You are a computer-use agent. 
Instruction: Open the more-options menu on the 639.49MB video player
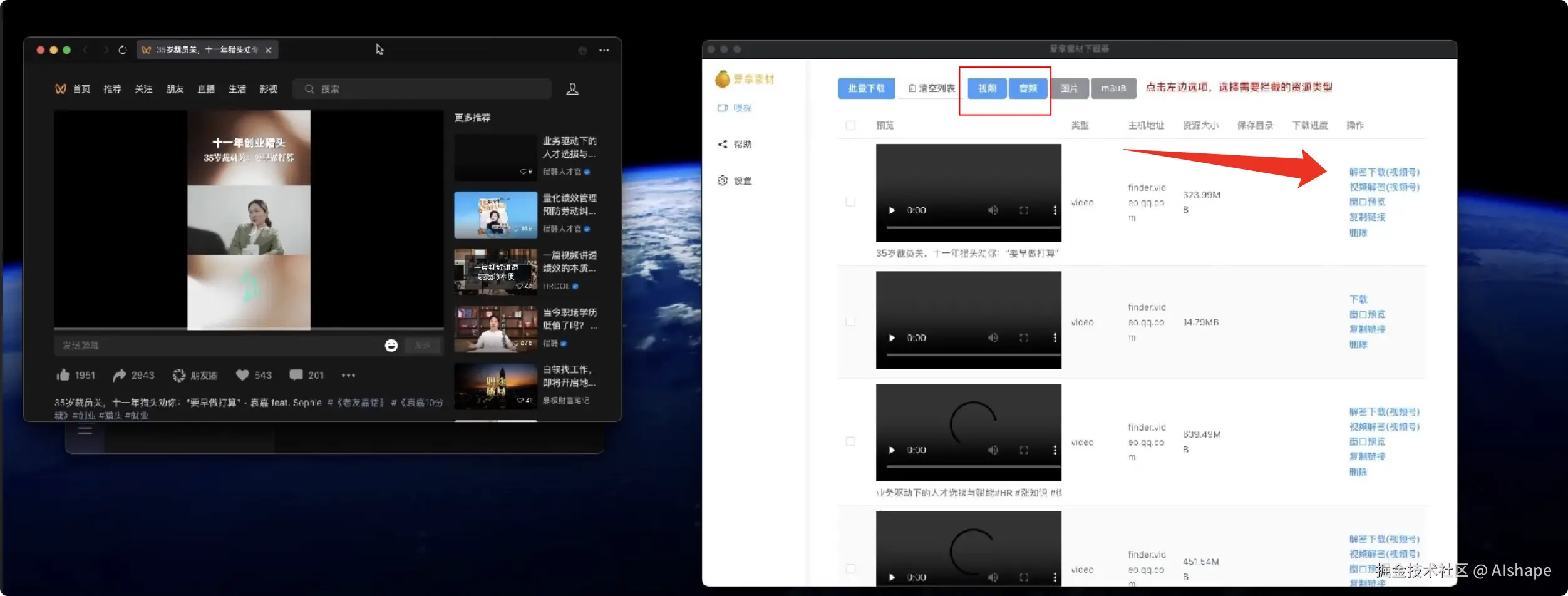pos(1055,450)
